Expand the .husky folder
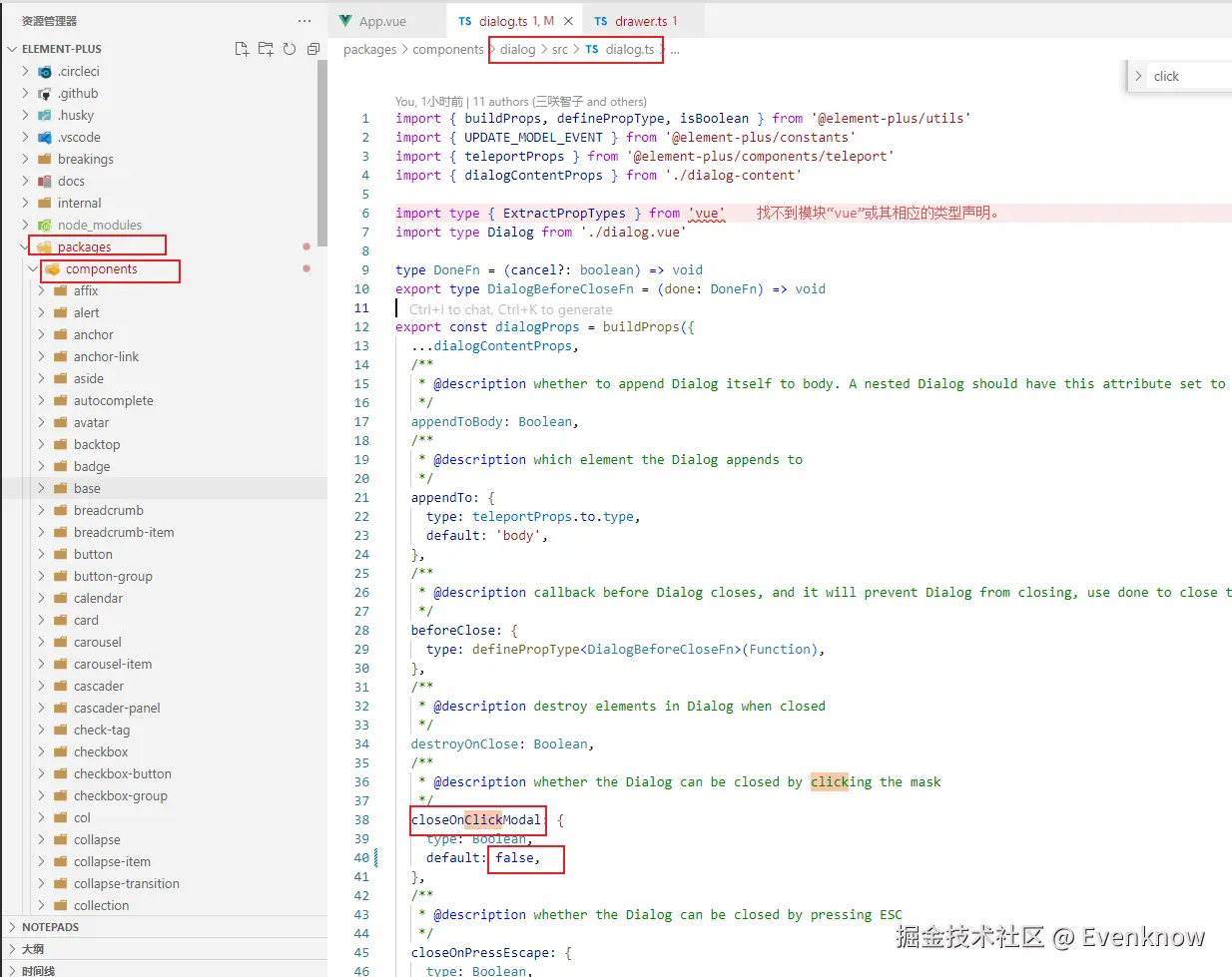1232x977 pixels. [x=25, y=115]
